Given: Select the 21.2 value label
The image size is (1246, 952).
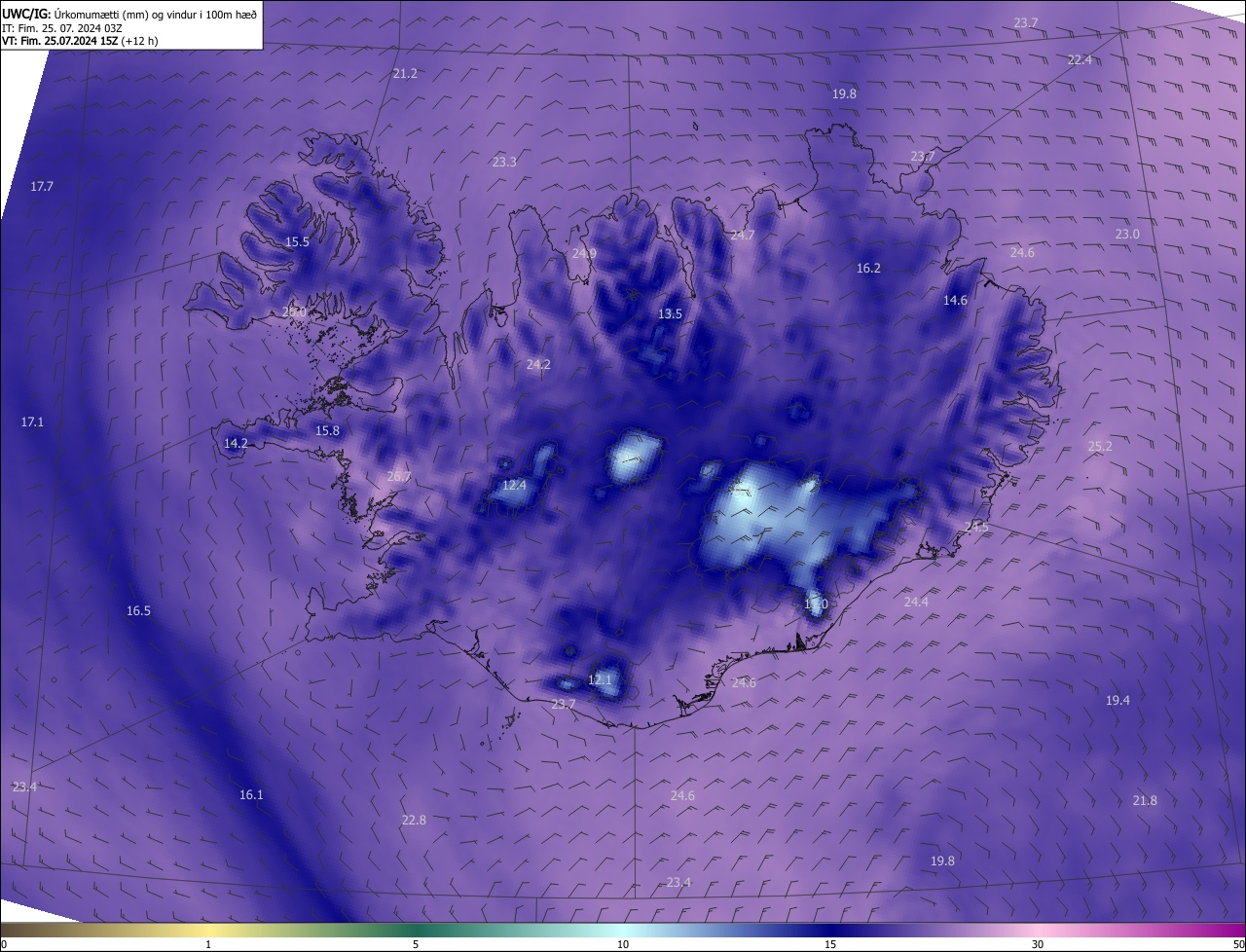Looking at the screenshot, I should [x=405, y=73].
